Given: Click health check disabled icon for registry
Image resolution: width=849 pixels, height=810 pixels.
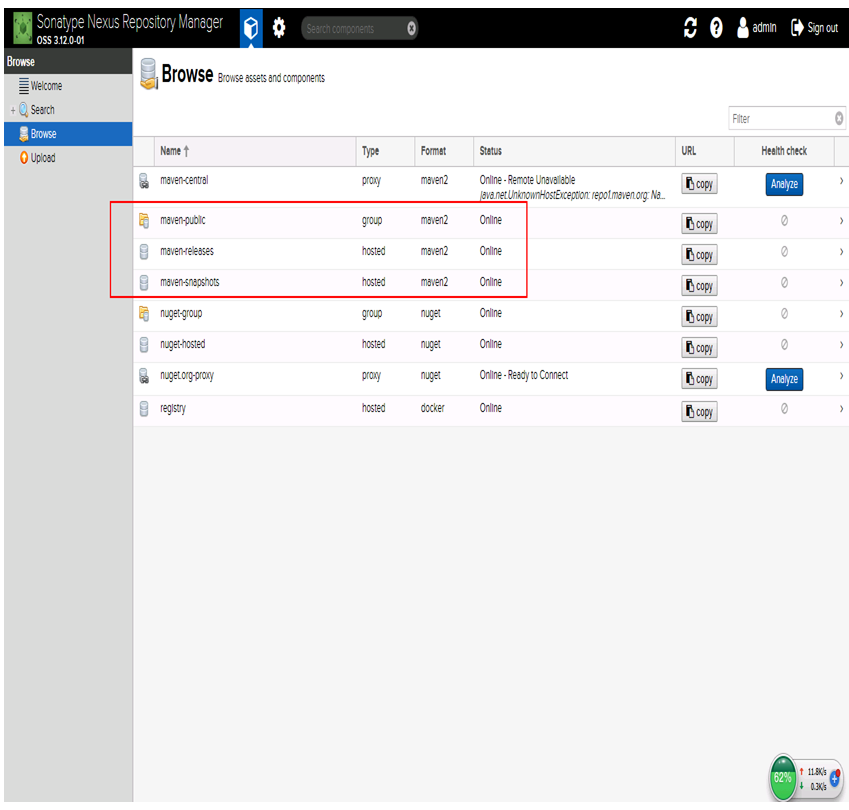Looking at the screenshot, I should 784,408.
